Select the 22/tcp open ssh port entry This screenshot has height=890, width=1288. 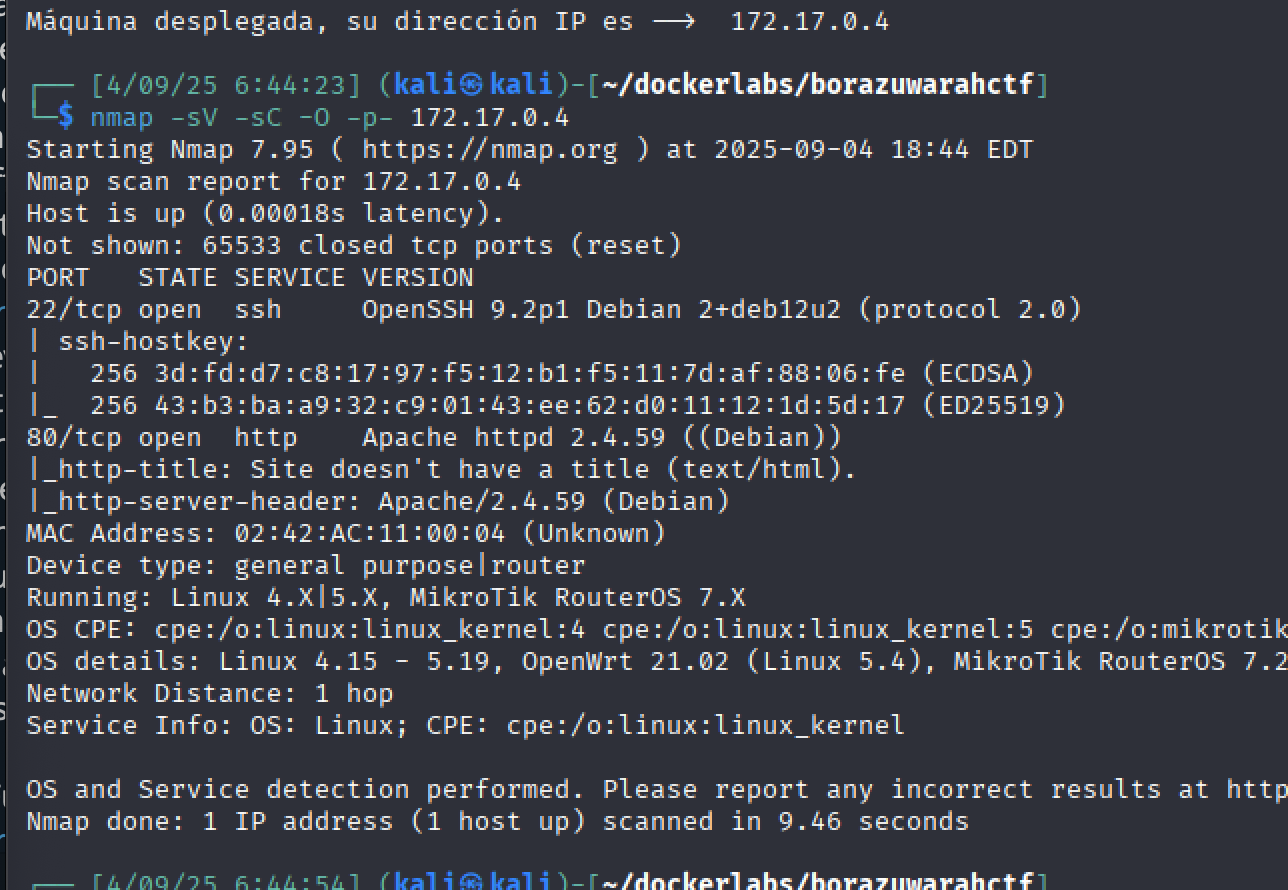(153, 310)
